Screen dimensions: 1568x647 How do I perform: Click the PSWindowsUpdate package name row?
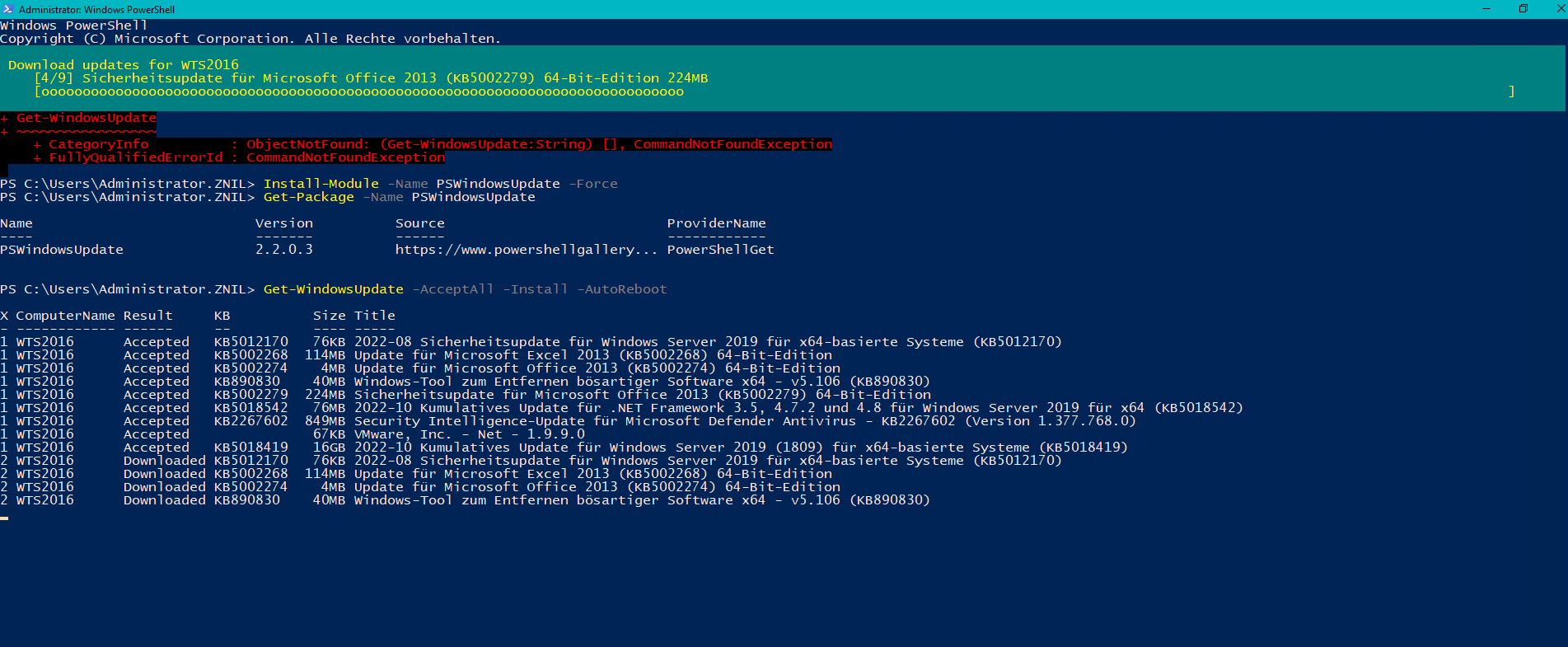(62, 250)
